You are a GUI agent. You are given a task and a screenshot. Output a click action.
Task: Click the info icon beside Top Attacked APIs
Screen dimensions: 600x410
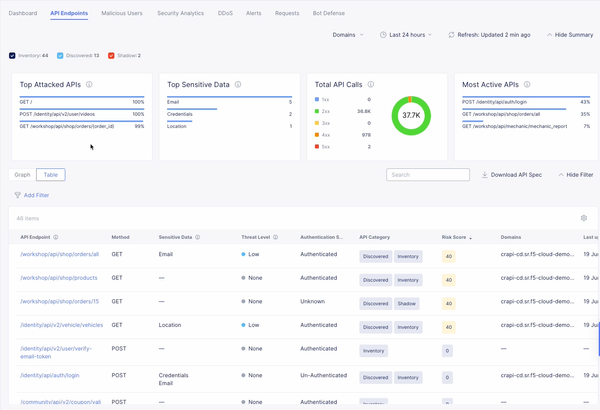(x=89, y=85)
